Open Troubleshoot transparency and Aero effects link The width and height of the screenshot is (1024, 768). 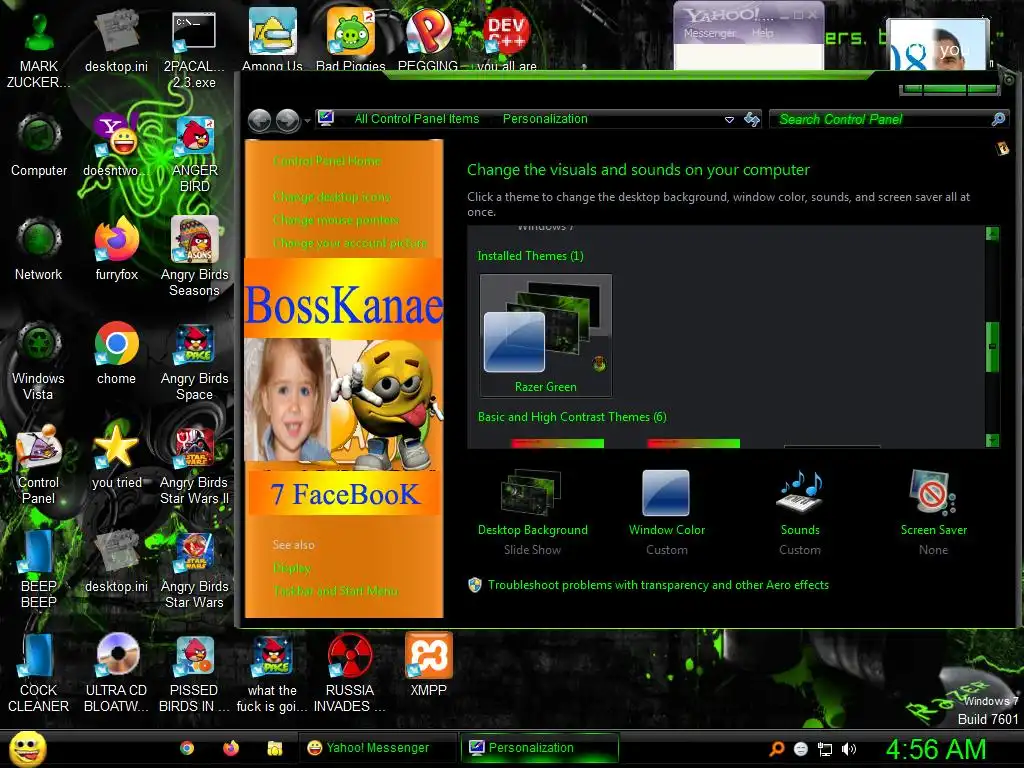(x=658, y=585)
